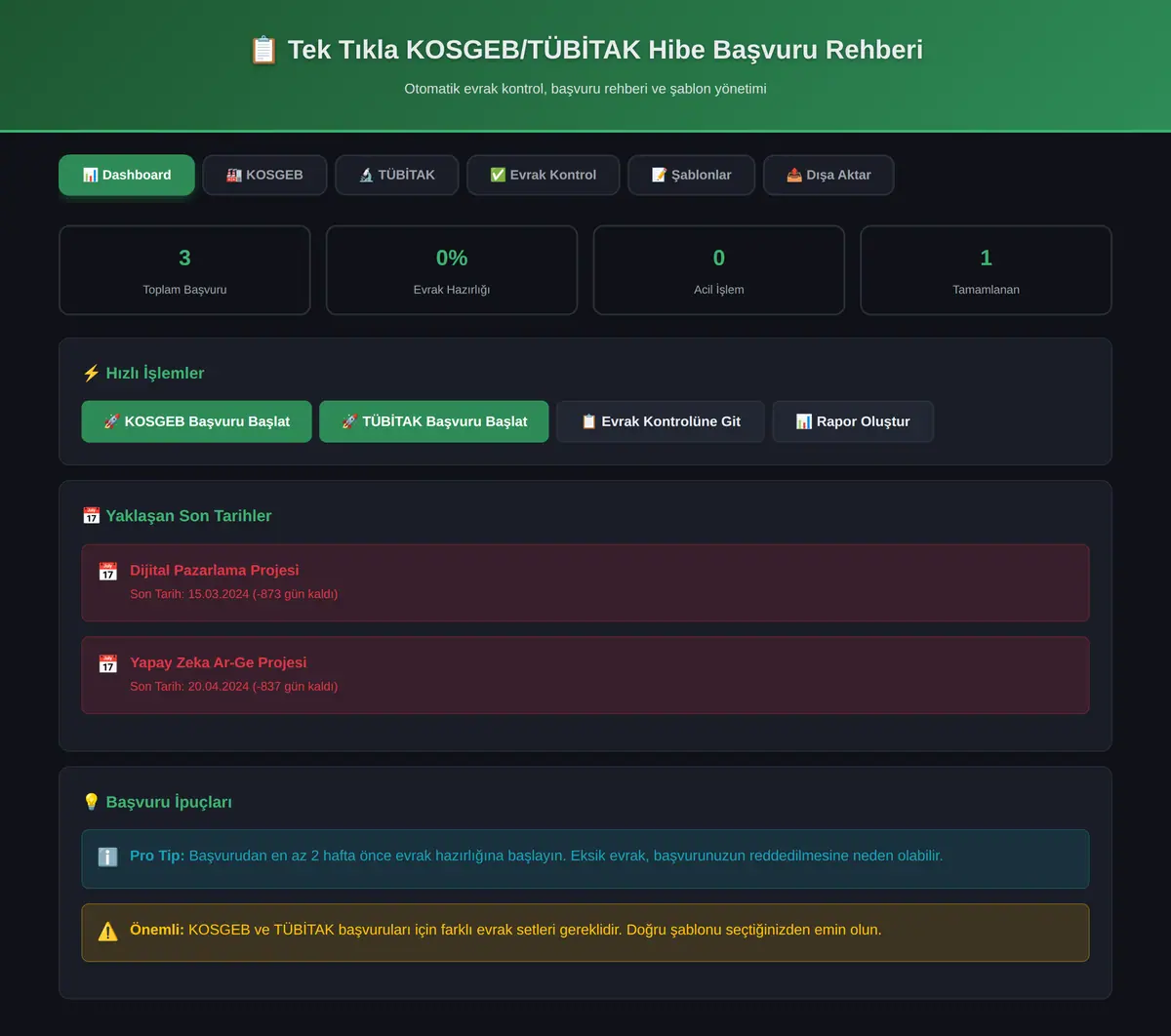Click the lightbulb icon in Başvuru İpuçları heading
The height and width of the screenshot is (1036, 1171).
click(x=91, y=802)
